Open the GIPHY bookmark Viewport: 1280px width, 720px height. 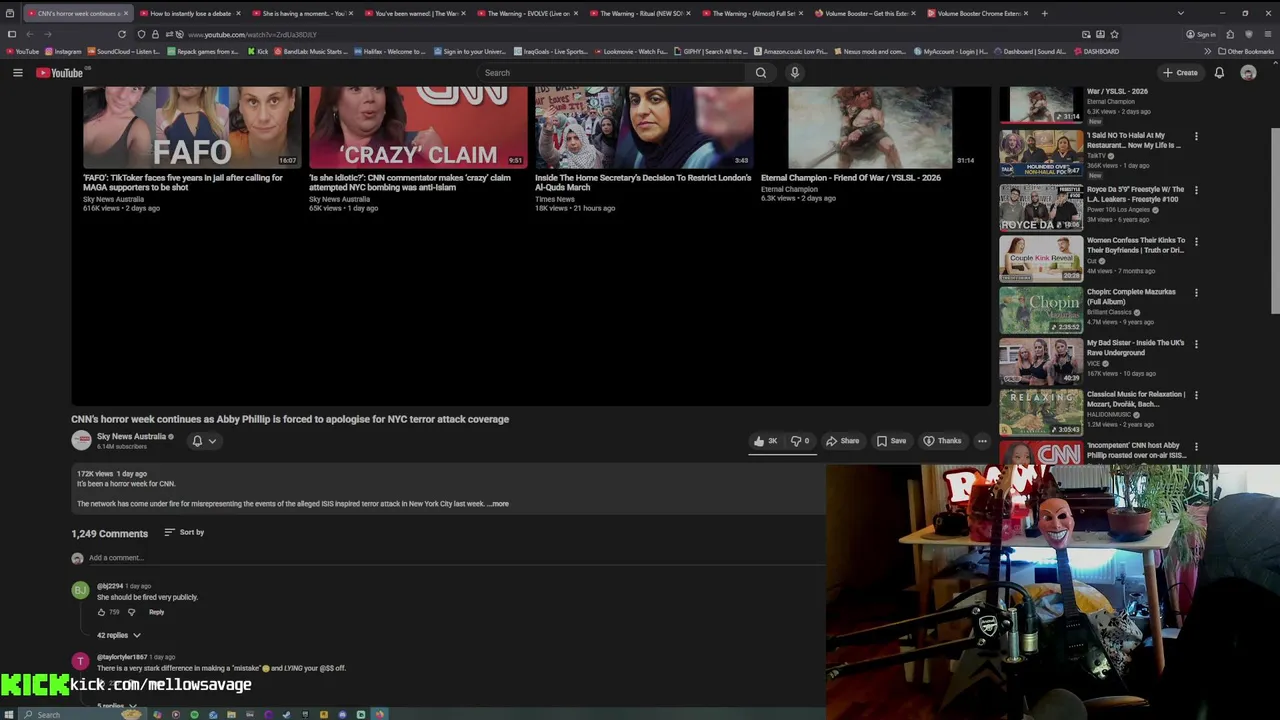point(711,51)
